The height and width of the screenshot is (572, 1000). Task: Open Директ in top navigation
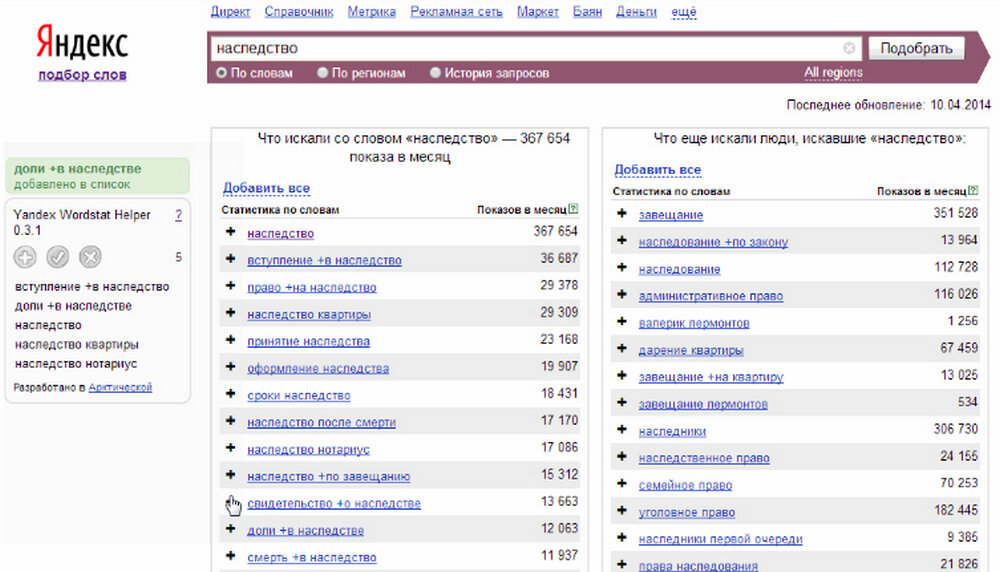(x=230, y=11)
